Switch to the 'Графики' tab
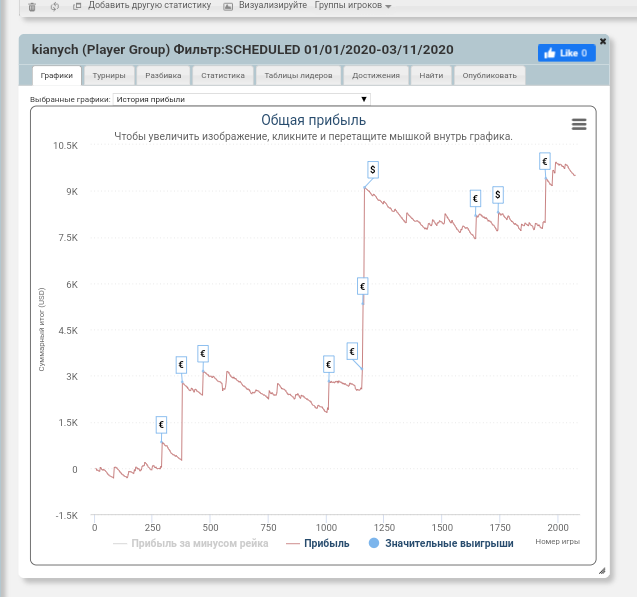The image size is (637, 597). tap(56, 76)
